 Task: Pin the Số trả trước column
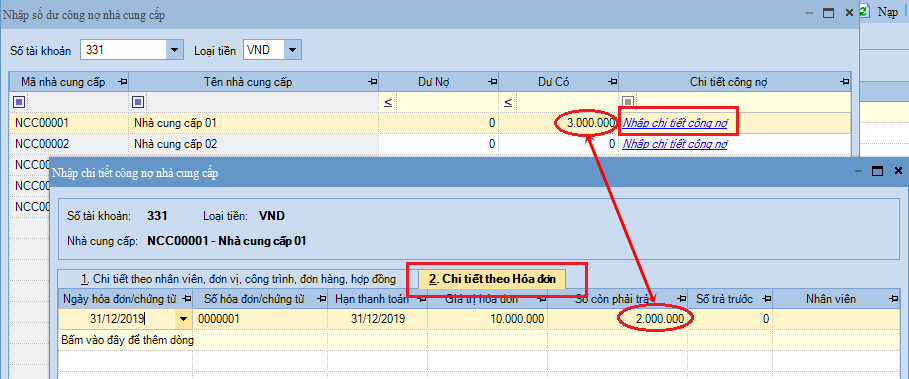(x=766, y=299)
